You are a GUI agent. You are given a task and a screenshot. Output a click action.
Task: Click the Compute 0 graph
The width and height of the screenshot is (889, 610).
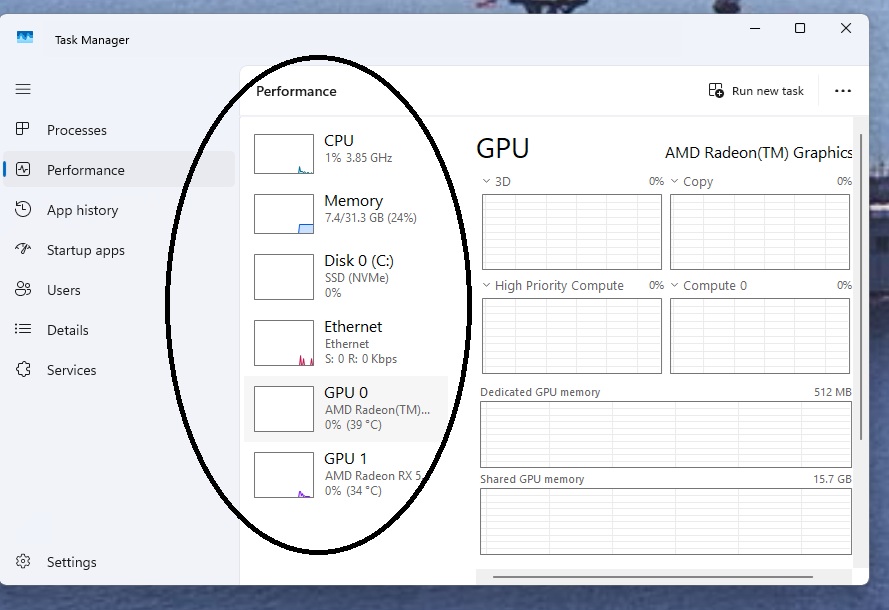pos(760,336)
